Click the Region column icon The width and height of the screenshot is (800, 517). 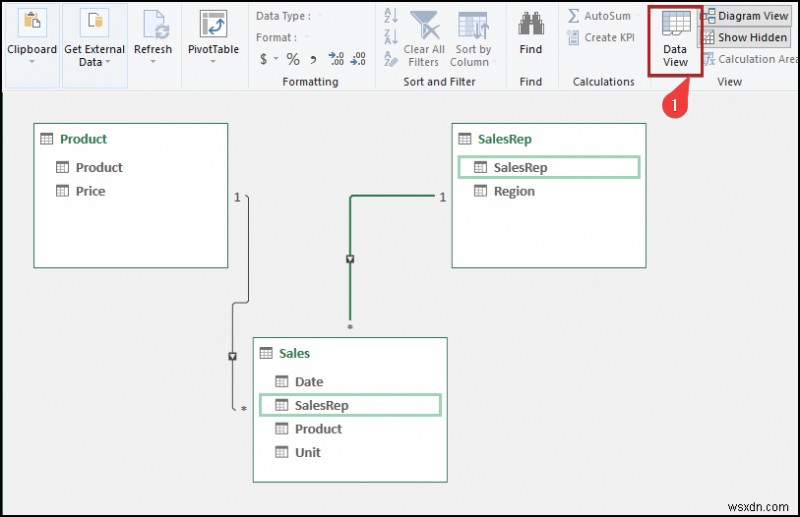tap(481, 191)
